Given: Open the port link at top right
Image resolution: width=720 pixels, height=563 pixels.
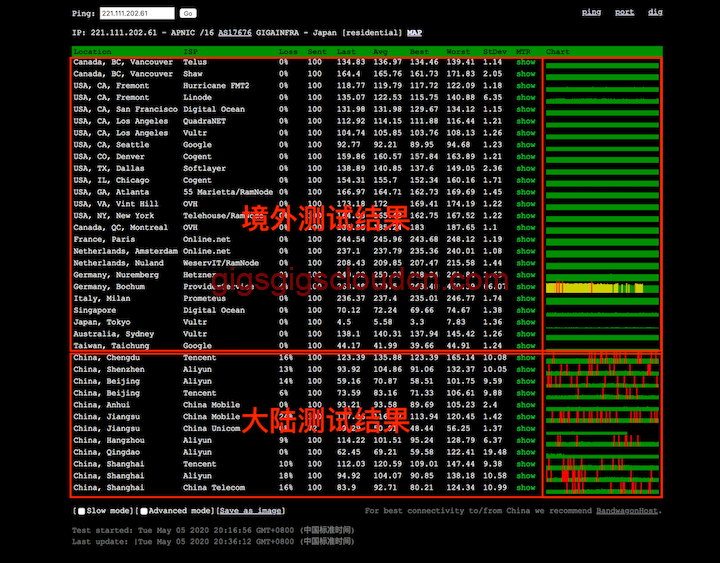Looking at the screenshot, I should [x=624, y=12].
